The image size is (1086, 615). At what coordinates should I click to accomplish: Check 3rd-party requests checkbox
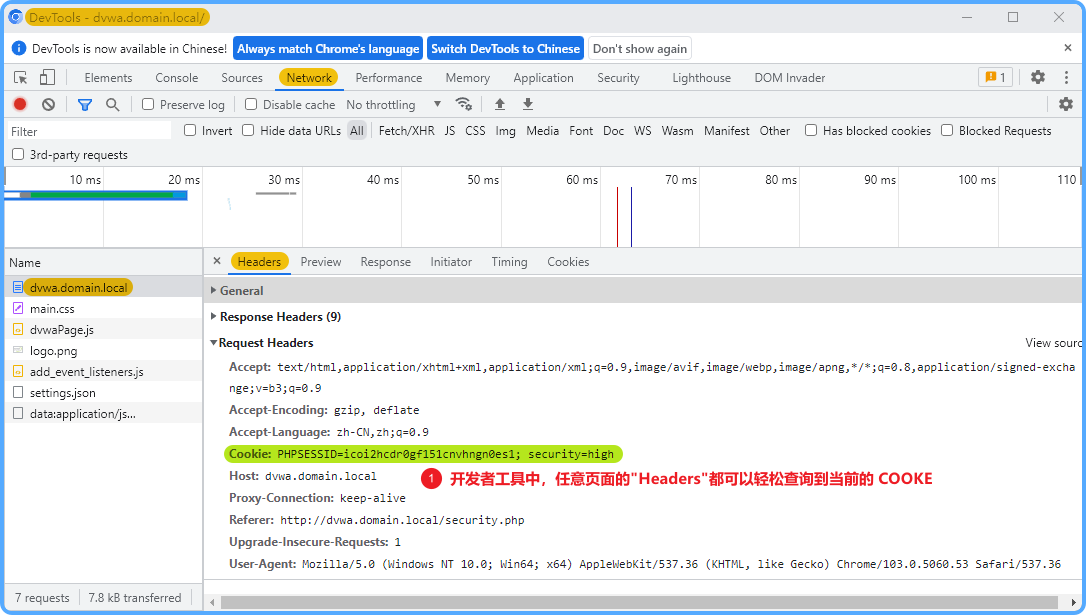[x=18, y=154]
